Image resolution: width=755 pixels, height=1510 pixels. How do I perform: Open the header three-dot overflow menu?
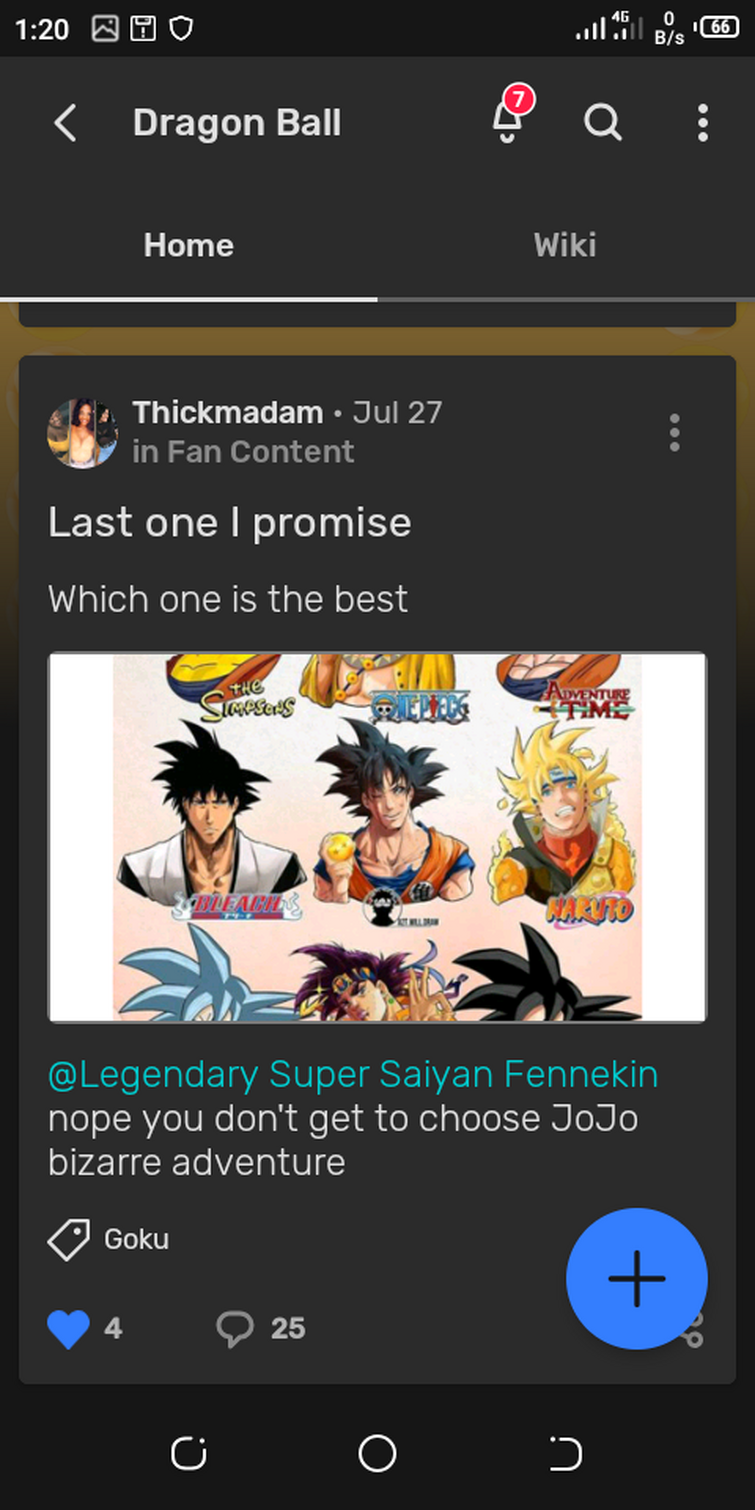point(702,123)
